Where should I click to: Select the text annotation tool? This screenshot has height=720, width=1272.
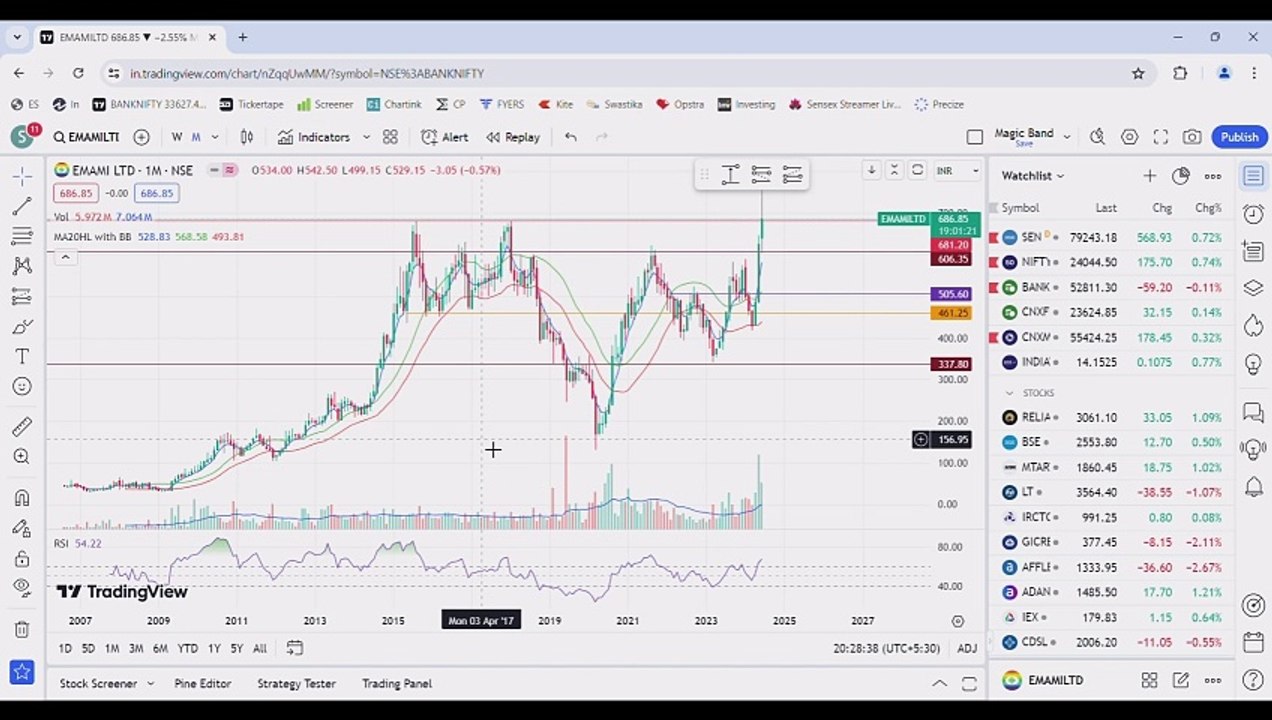[21, 357]
